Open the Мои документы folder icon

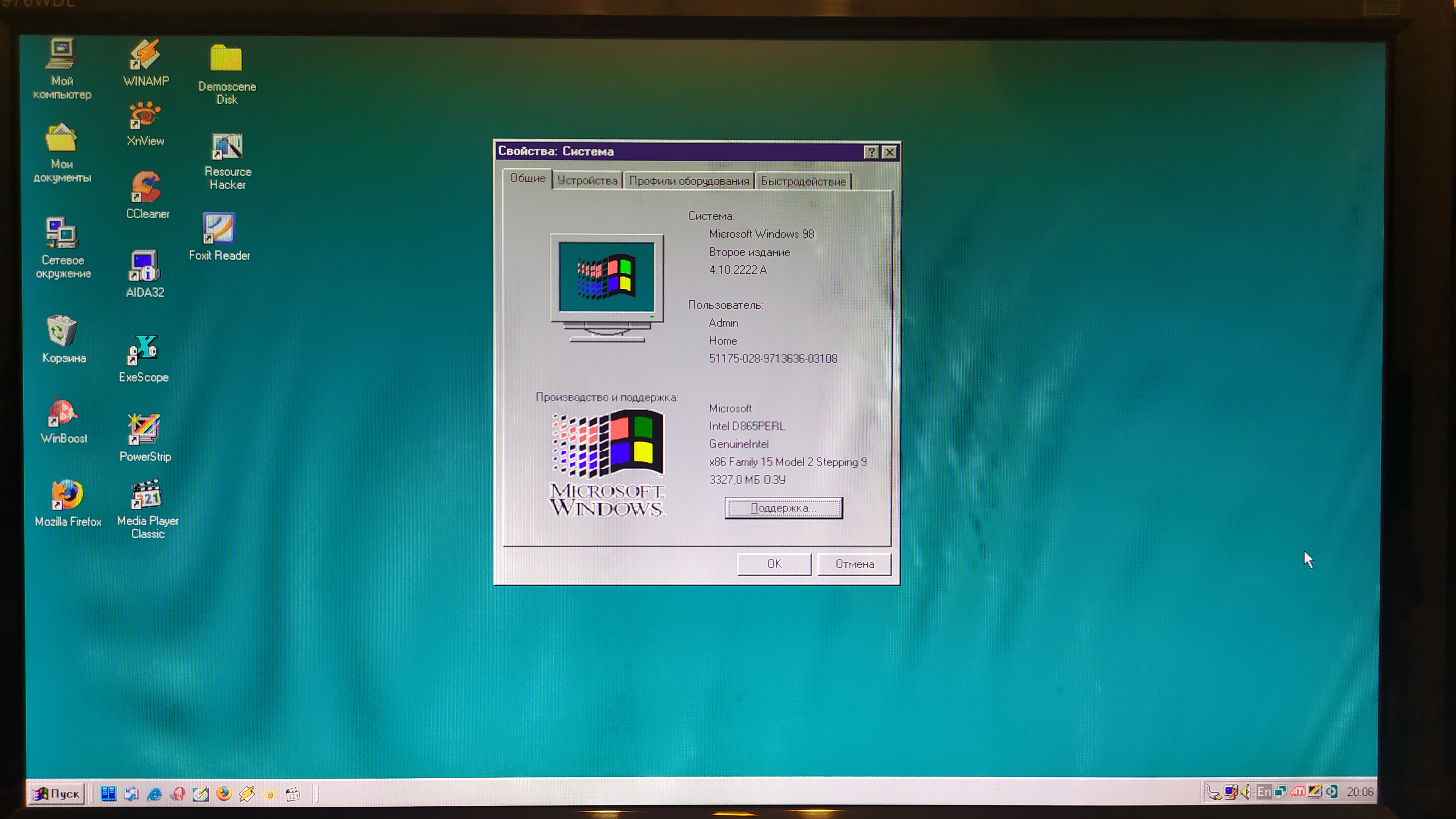[62, 153]
